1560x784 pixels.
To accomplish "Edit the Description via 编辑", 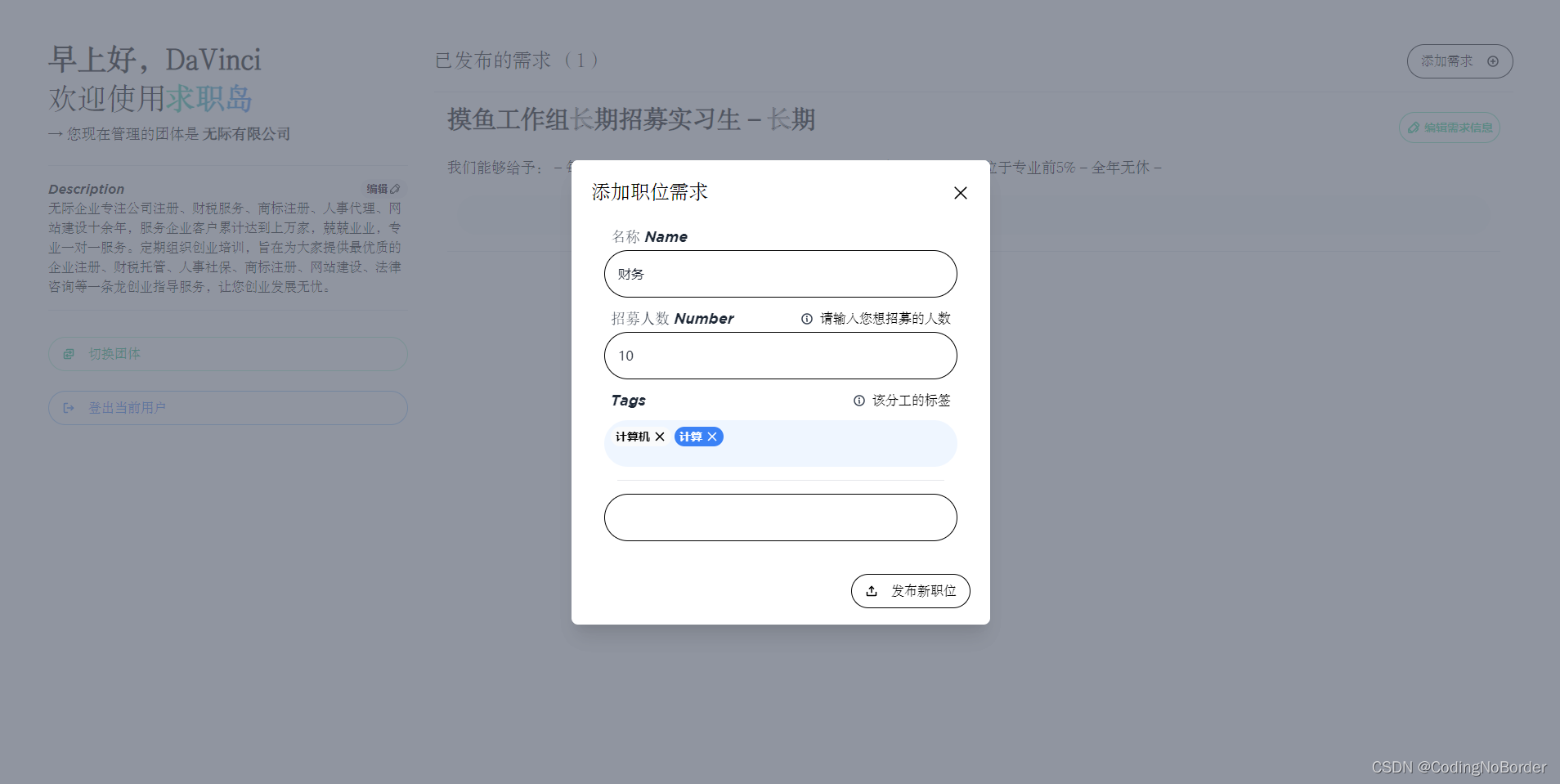I will click(x=383, y=189).
